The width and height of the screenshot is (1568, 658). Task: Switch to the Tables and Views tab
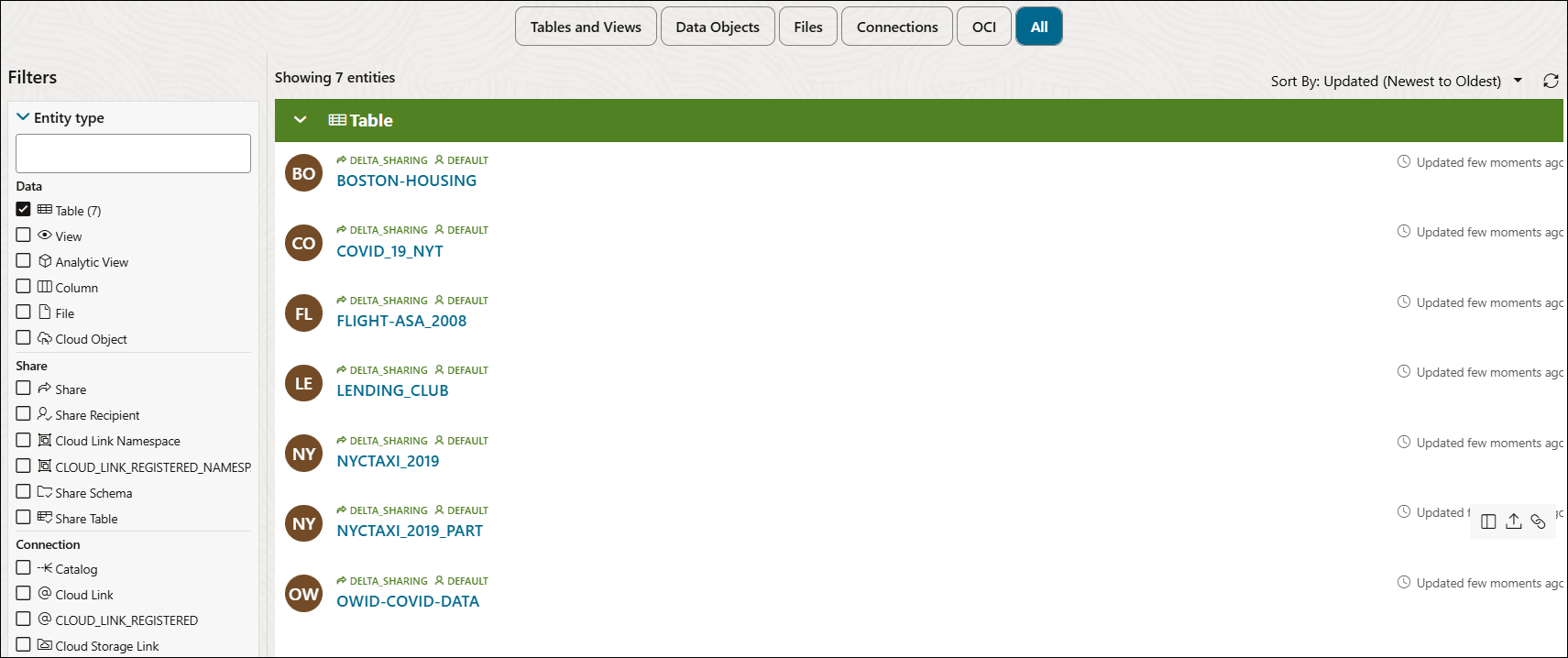coord(586,27)
